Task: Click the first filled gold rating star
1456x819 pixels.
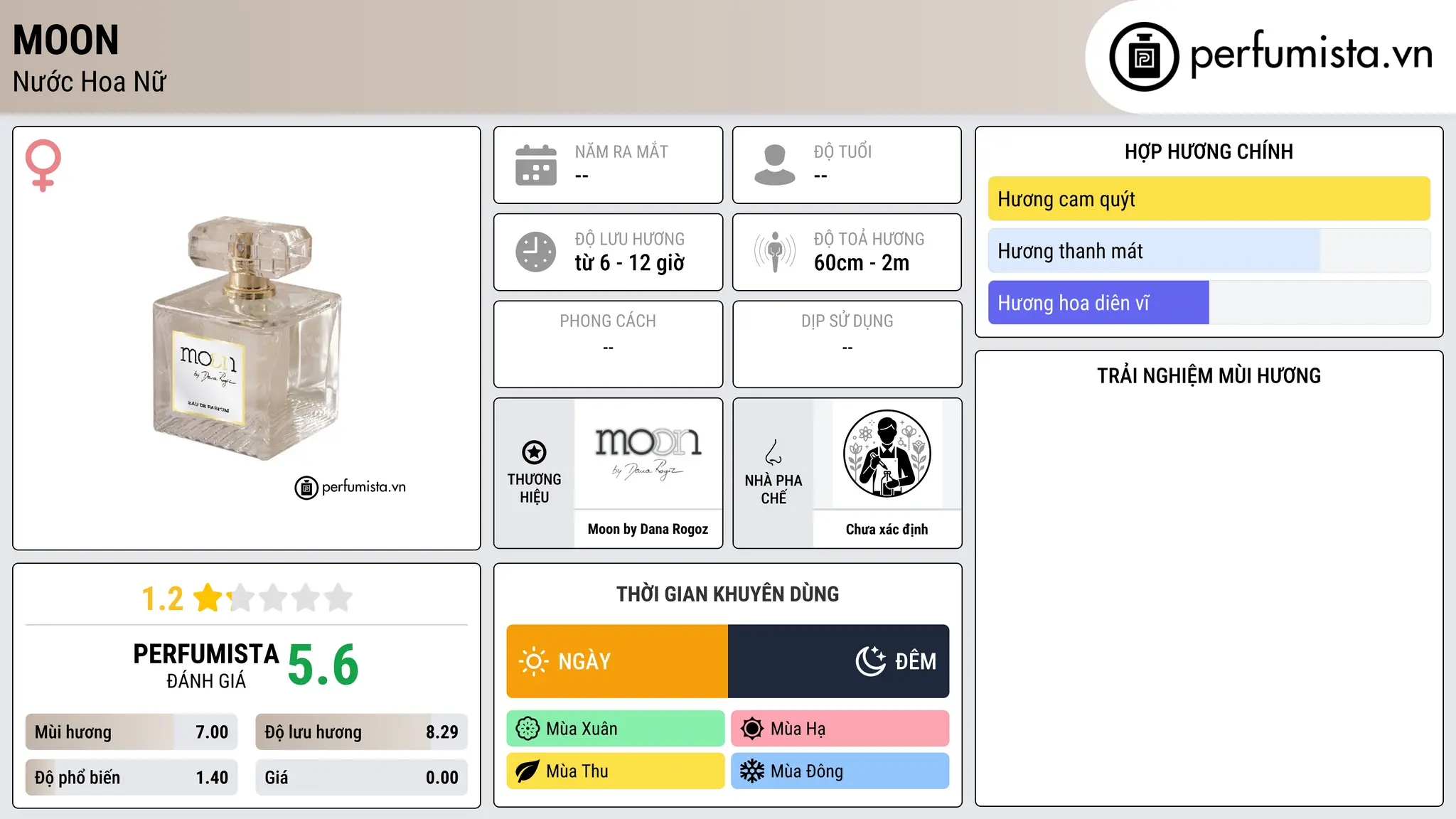Action: click(208, 598)
